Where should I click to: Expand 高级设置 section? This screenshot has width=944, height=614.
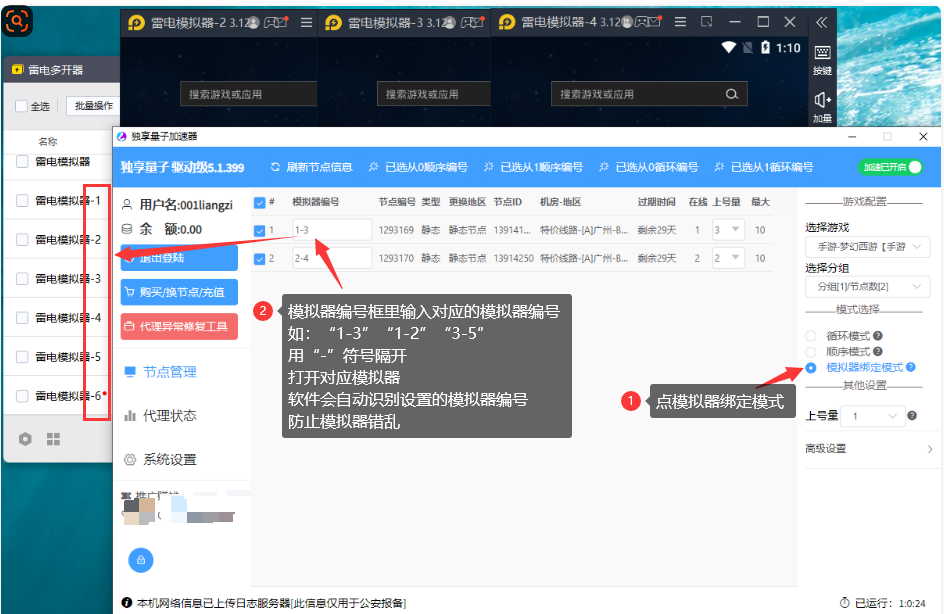[869, 448]
